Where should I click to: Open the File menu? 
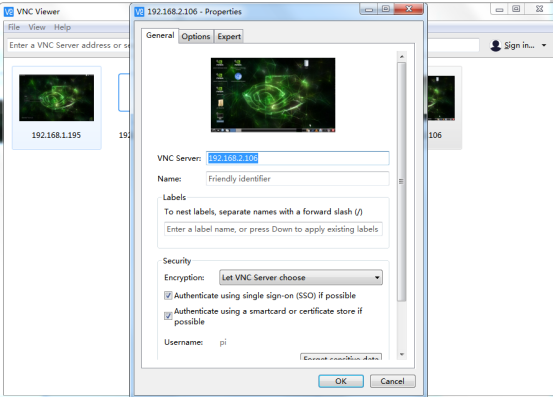pyautogui.click(x=14, y=27)
